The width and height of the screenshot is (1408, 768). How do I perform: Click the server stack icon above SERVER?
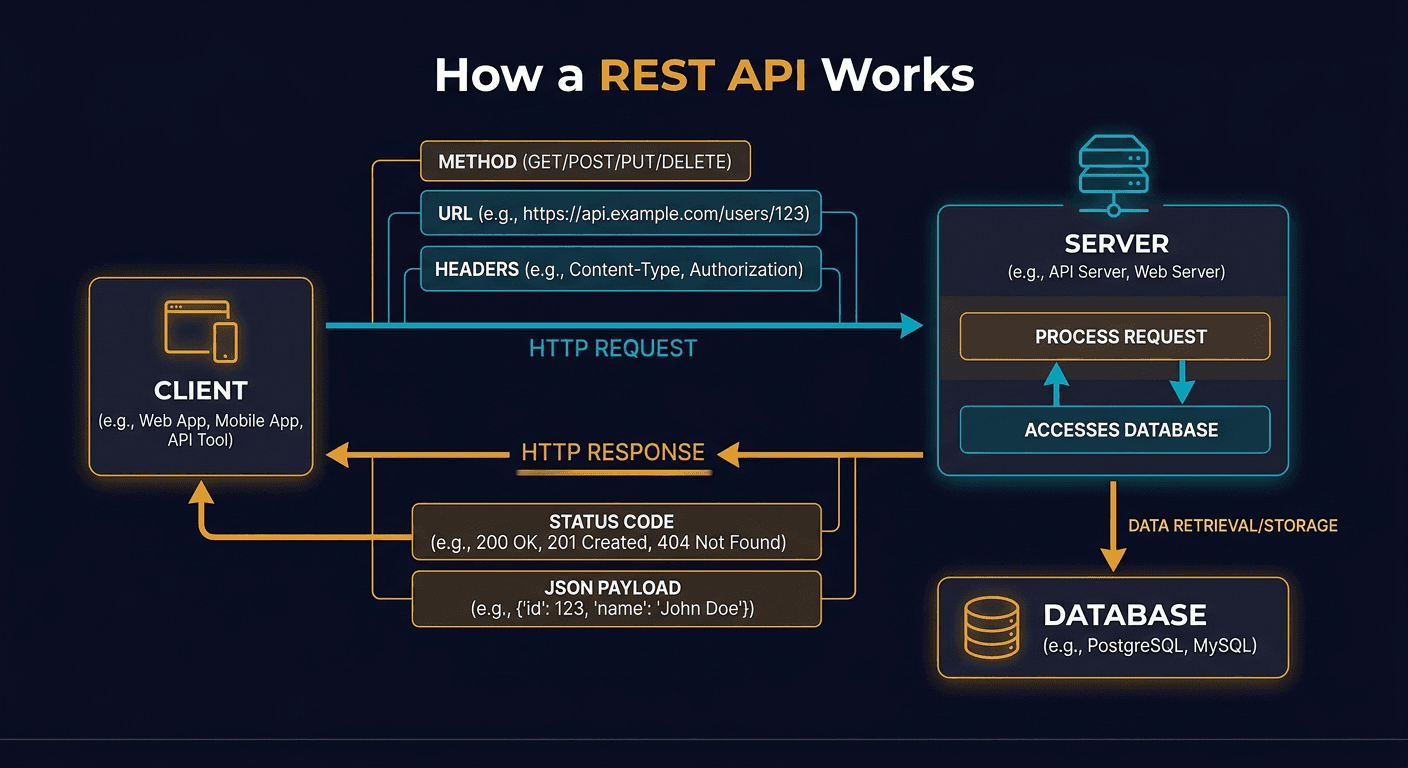1113,165
